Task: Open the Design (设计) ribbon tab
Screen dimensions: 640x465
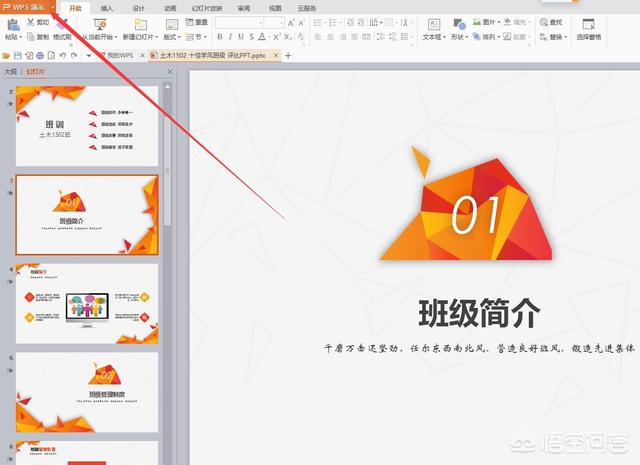Action: [138, 7]
